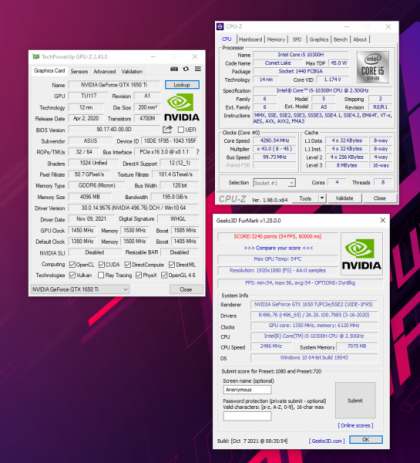Image resolution: width=420 pixels, height=463 pixels.
Task: Open the Mainboard tab in CPU-Z
Action: coord(251,39)
